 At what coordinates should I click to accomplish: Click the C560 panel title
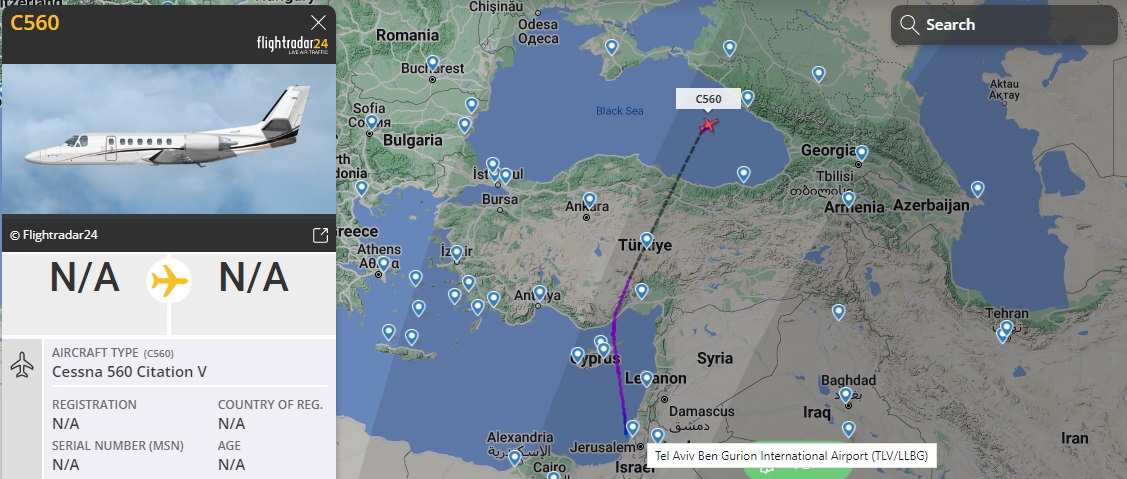coord(34,23)
